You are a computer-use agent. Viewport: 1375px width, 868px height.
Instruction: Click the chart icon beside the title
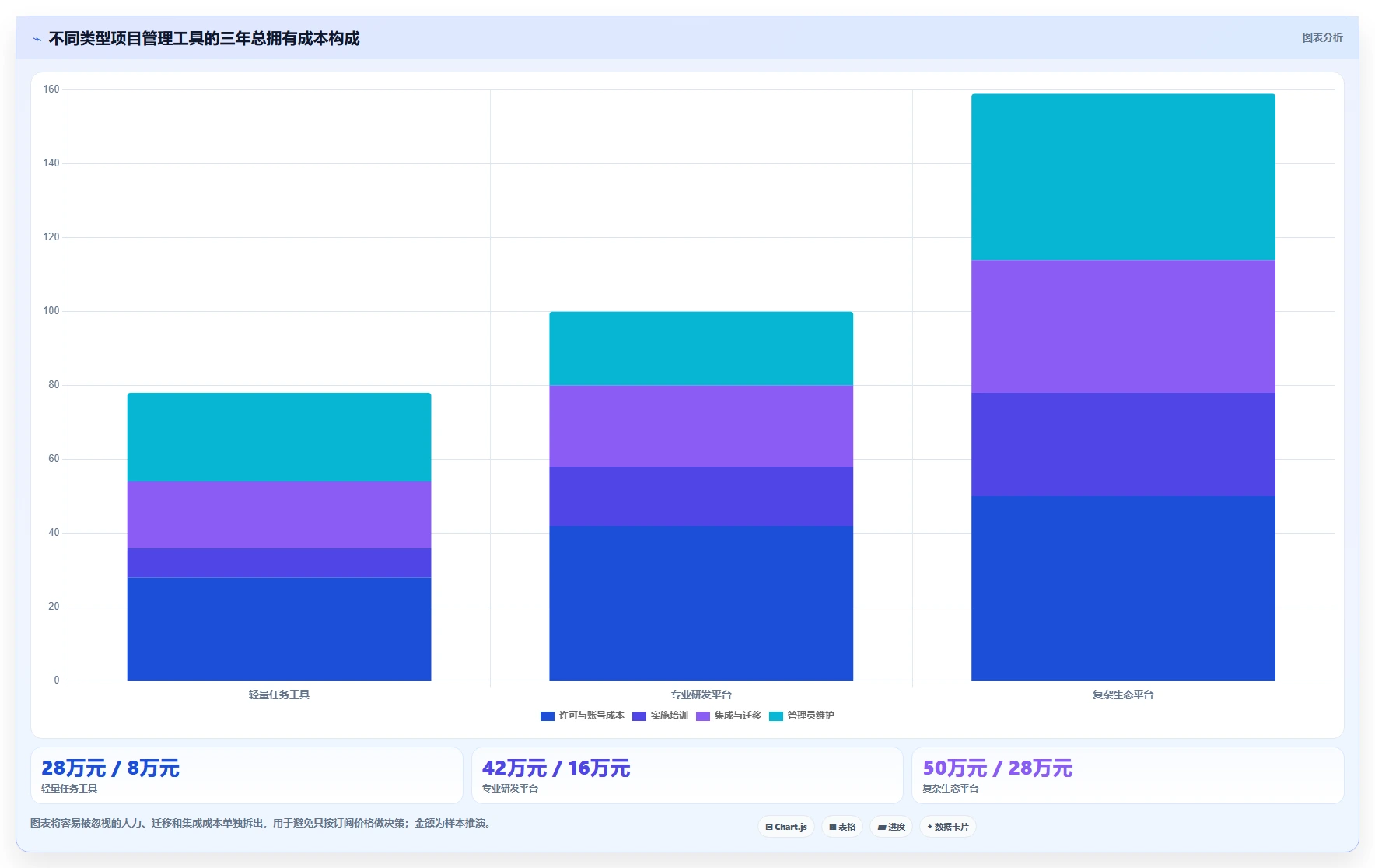tap(37, 39)
